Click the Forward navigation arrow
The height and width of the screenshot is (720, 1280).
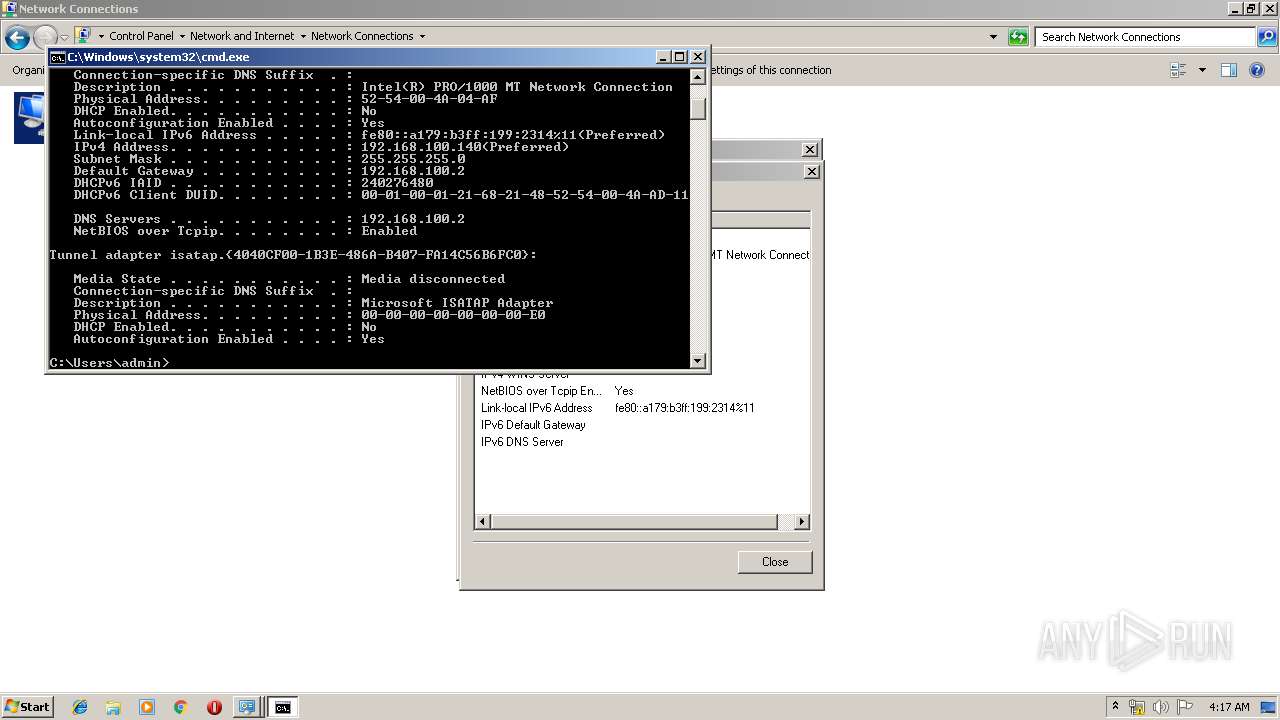click(46, 38)
